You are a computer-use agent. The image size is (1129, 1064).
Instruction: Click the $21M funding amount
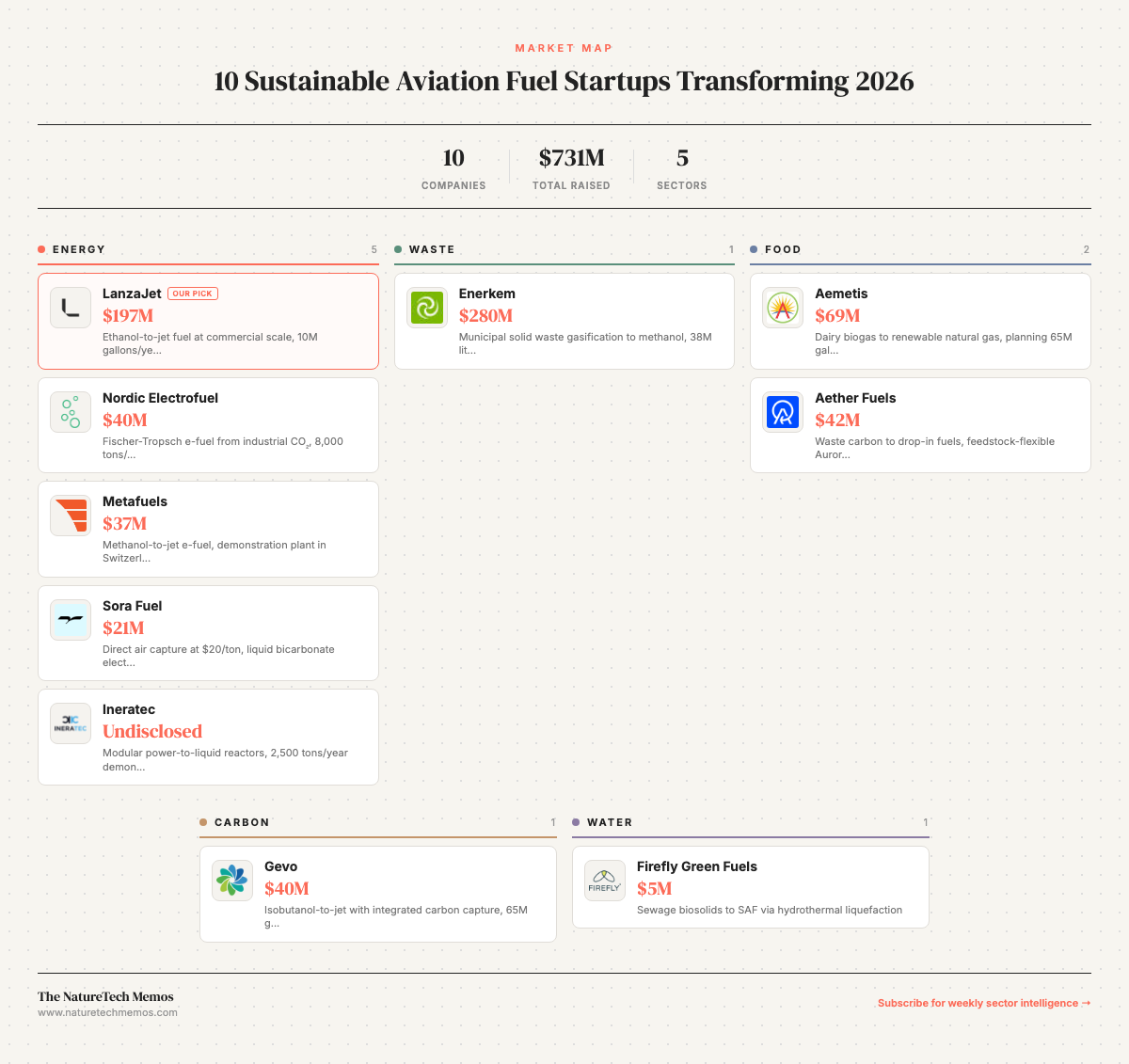pos(123,628)
